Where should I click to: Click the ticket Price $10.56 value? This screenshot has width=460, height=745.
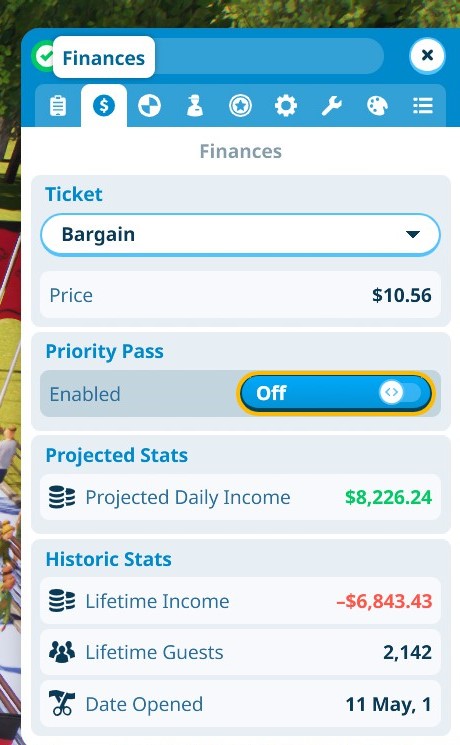click(x=402, y=295)
